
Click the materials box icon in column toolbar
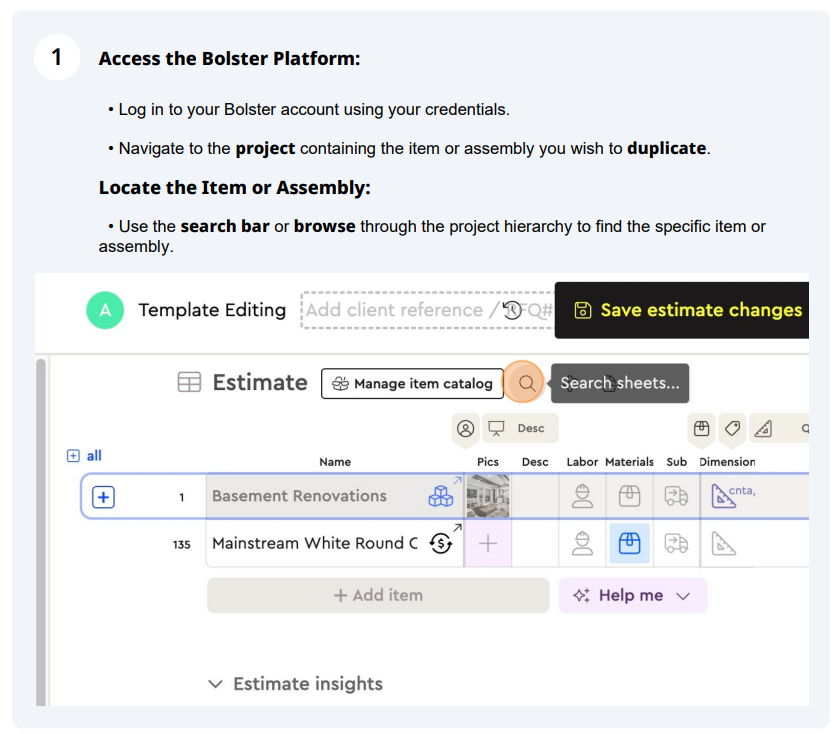701,429
